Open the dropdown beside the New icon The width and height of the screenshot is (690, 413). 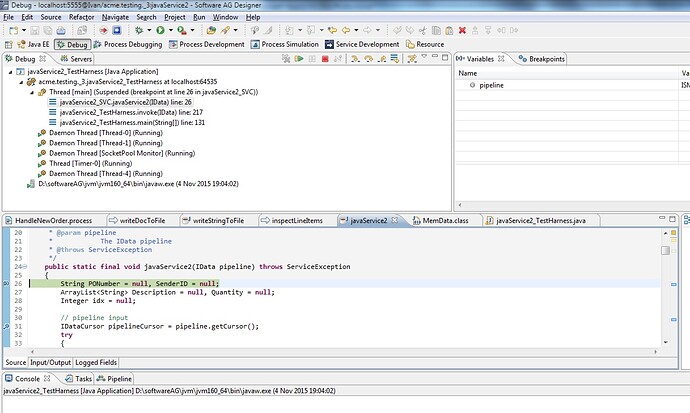24,30
